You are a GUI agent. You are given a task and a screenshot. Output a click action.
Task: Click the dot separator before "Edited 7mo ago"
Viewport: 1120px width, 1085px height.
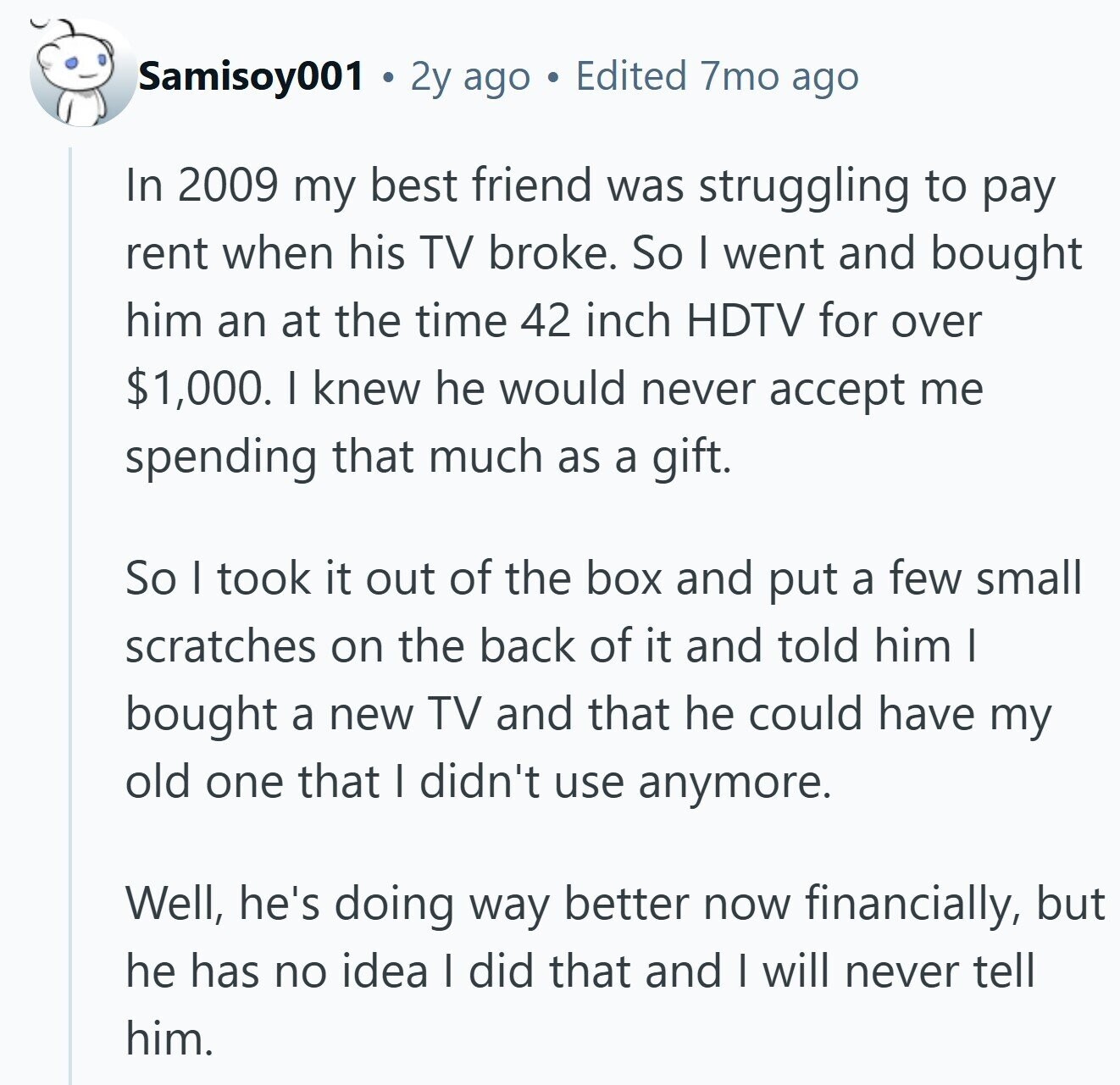pyautogui.click(x=553, y=78)
